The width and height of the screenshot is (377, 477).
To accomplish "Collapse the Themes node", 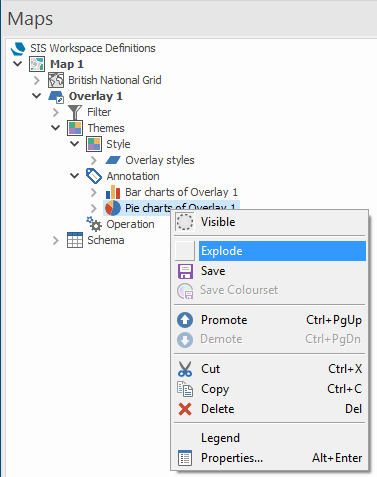I will [55, 128].
